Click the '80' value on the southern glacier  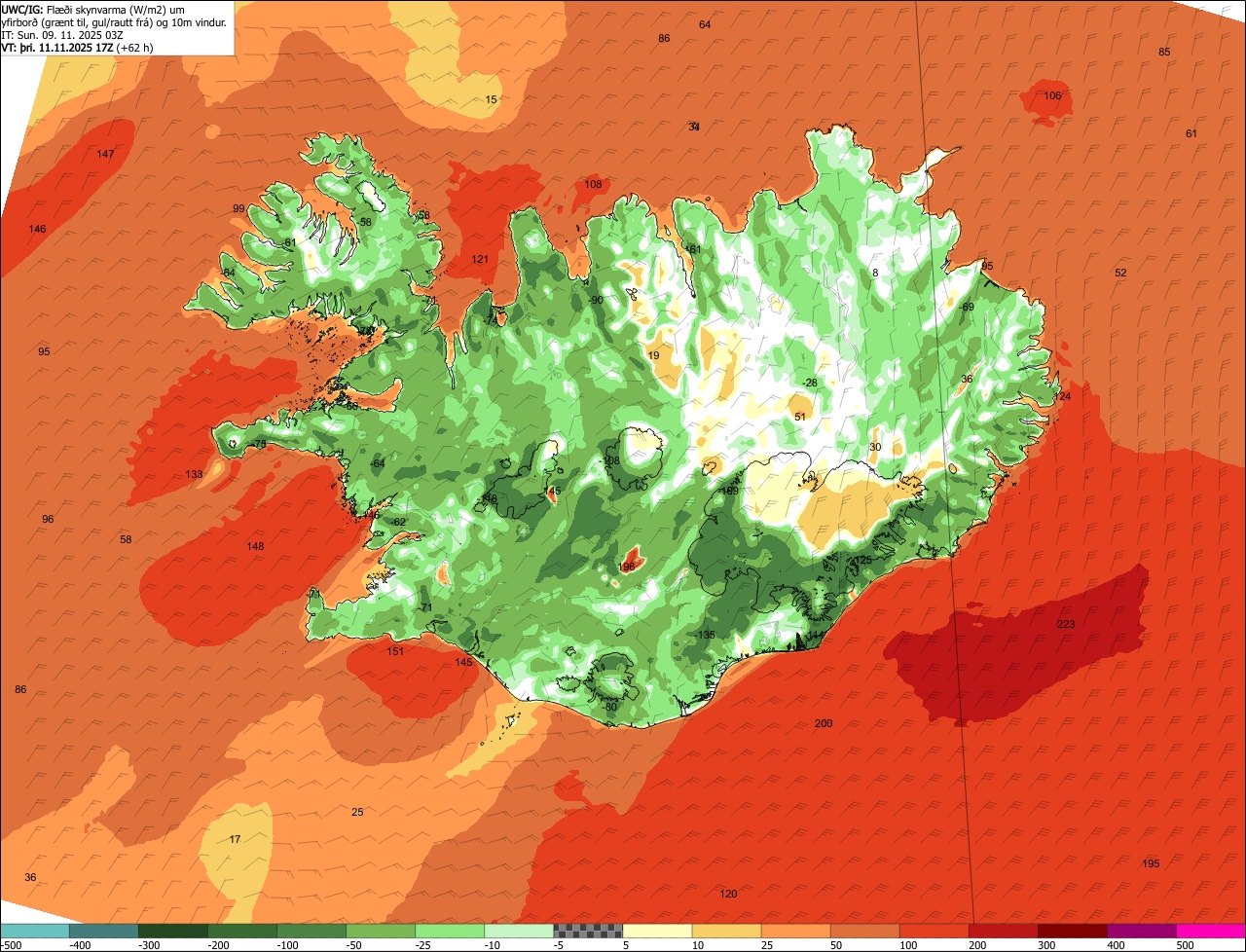tap(611, 706)
